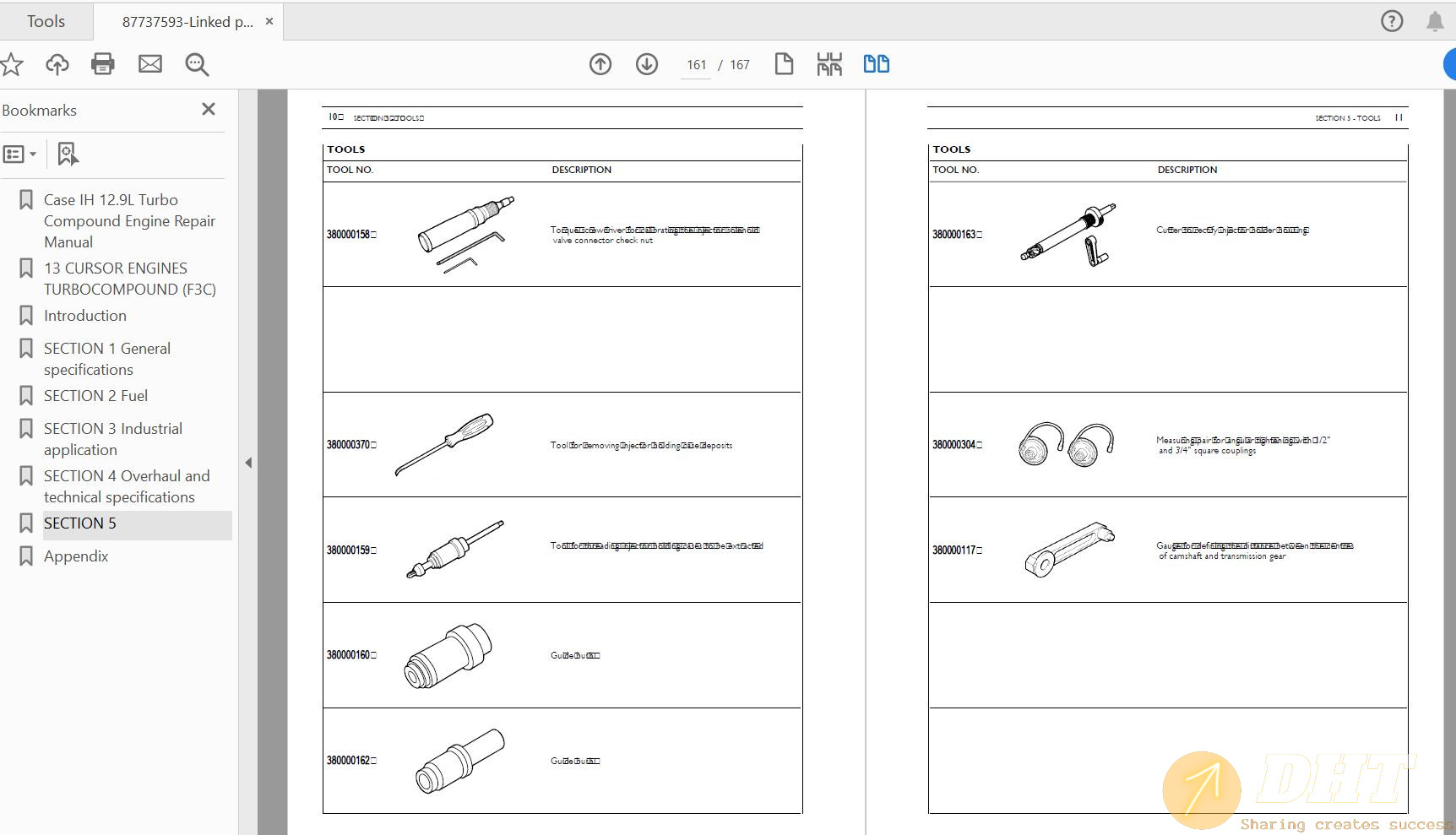Close the Bookmarks panel

(x=209, y=110)
